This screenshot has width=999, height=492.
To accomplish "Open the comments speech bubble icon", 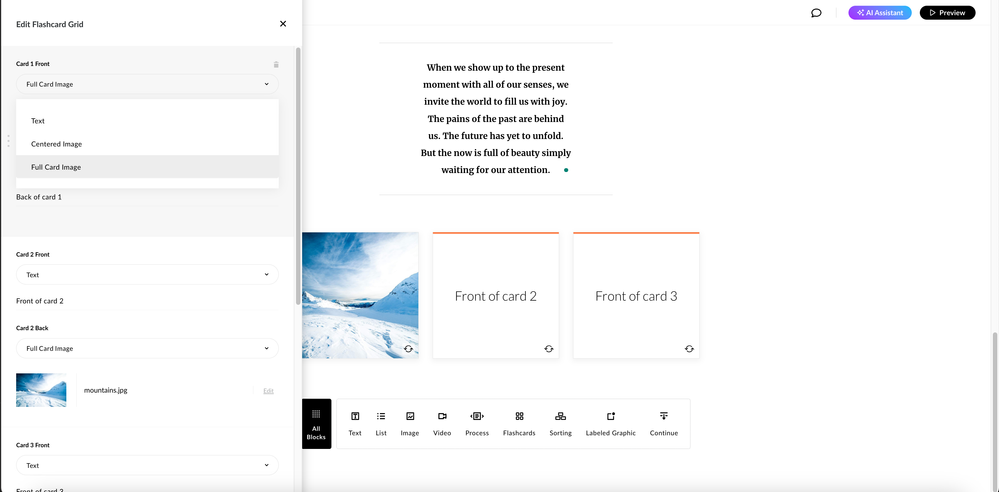I will [x=816, y=13].
